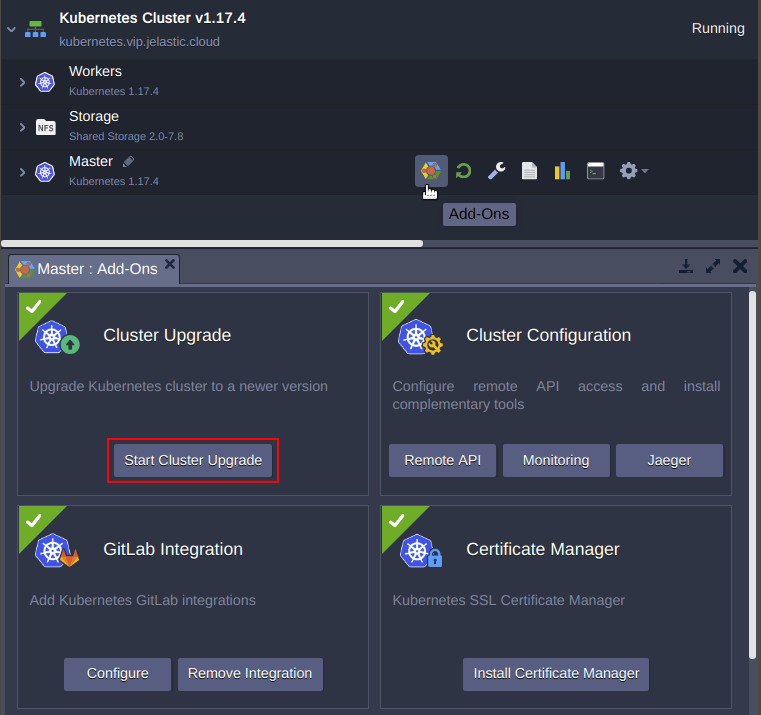Expand the Master node group

point(22,172)
